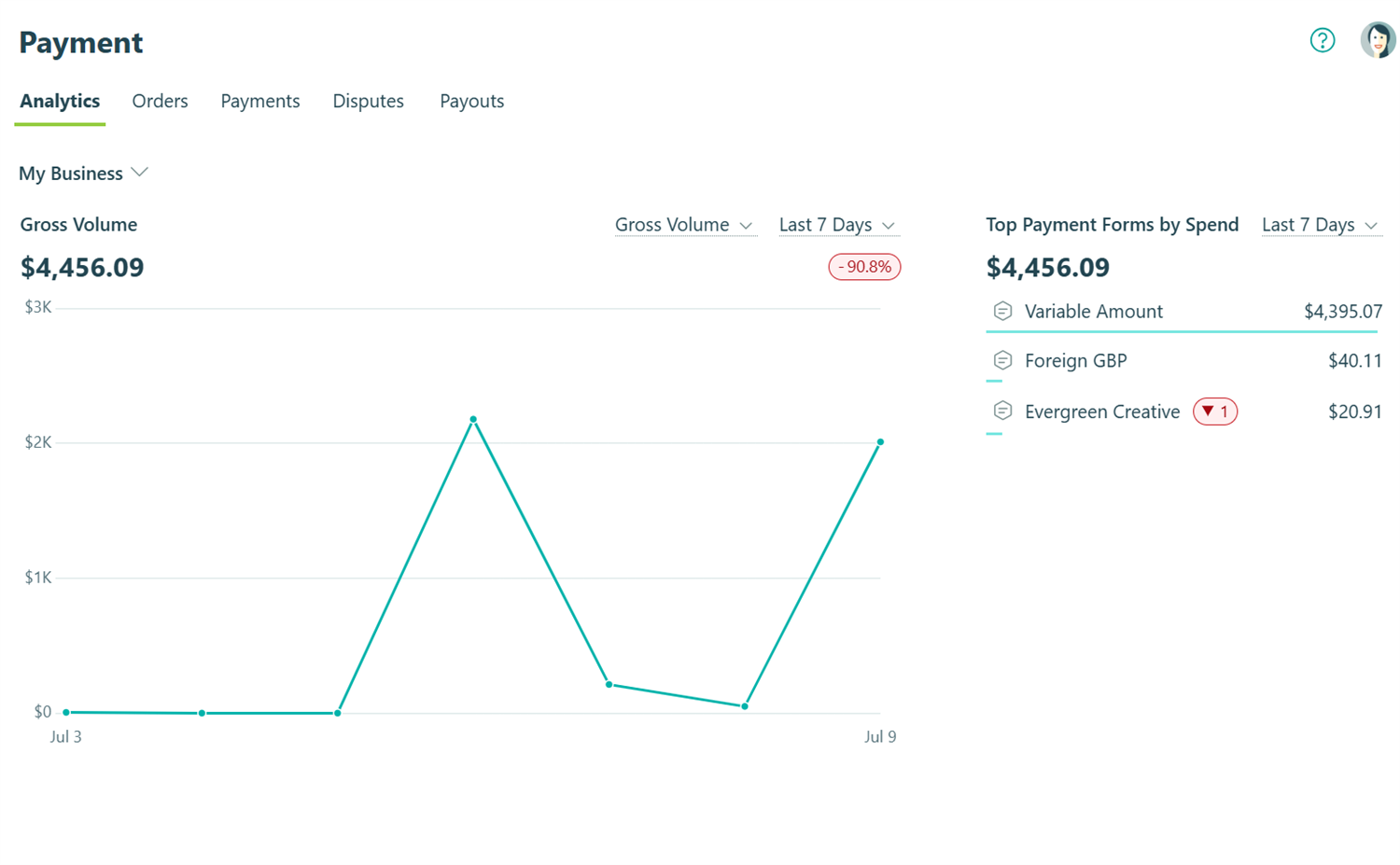Click the Top Payment Forms by Spend heading
Screen dimensions: 1400x865
tap(1113, 225)
